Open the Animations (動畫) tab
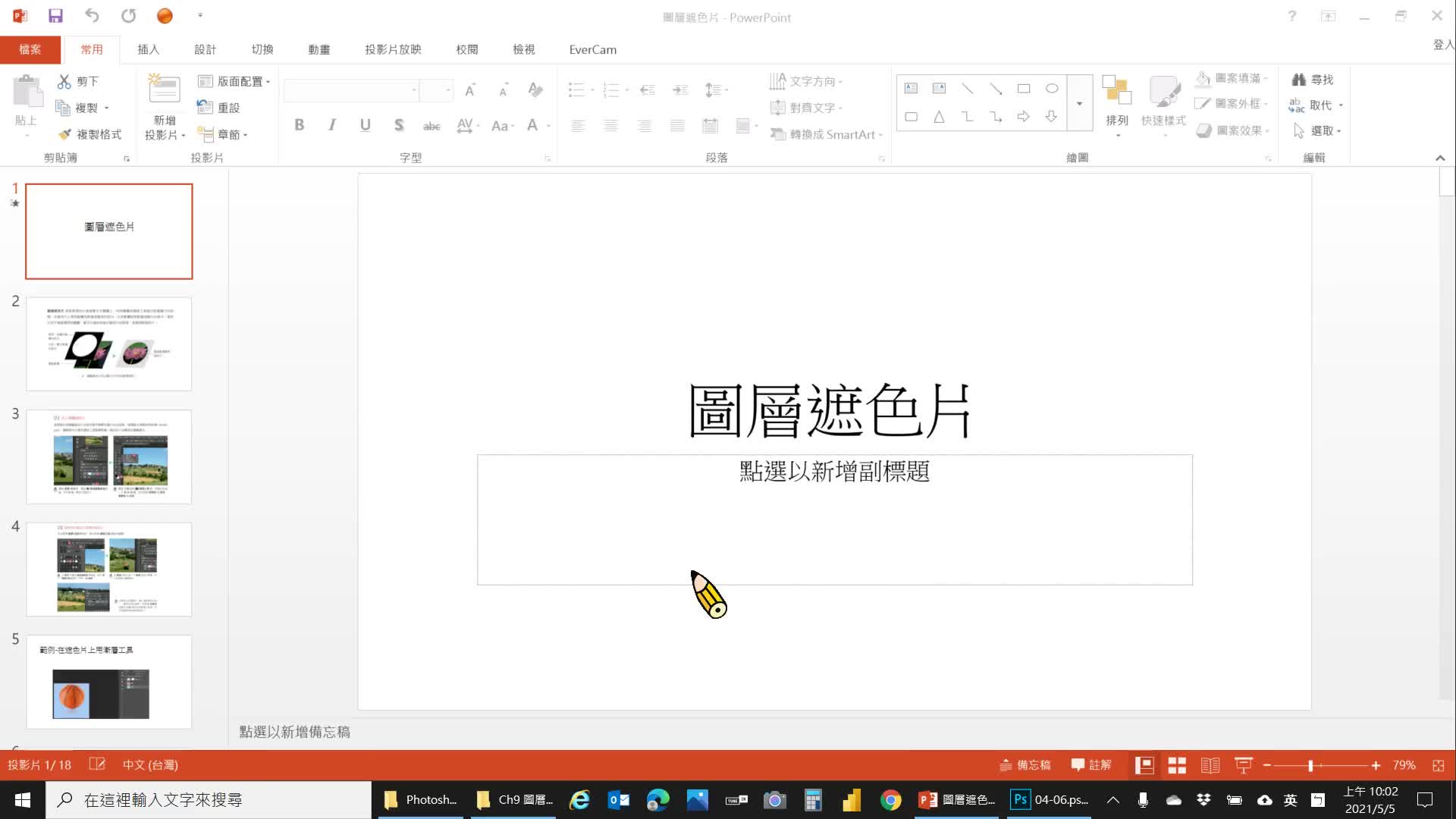Screen dimensions: 1456x819 pyautogui.click(x=319, y=49)
